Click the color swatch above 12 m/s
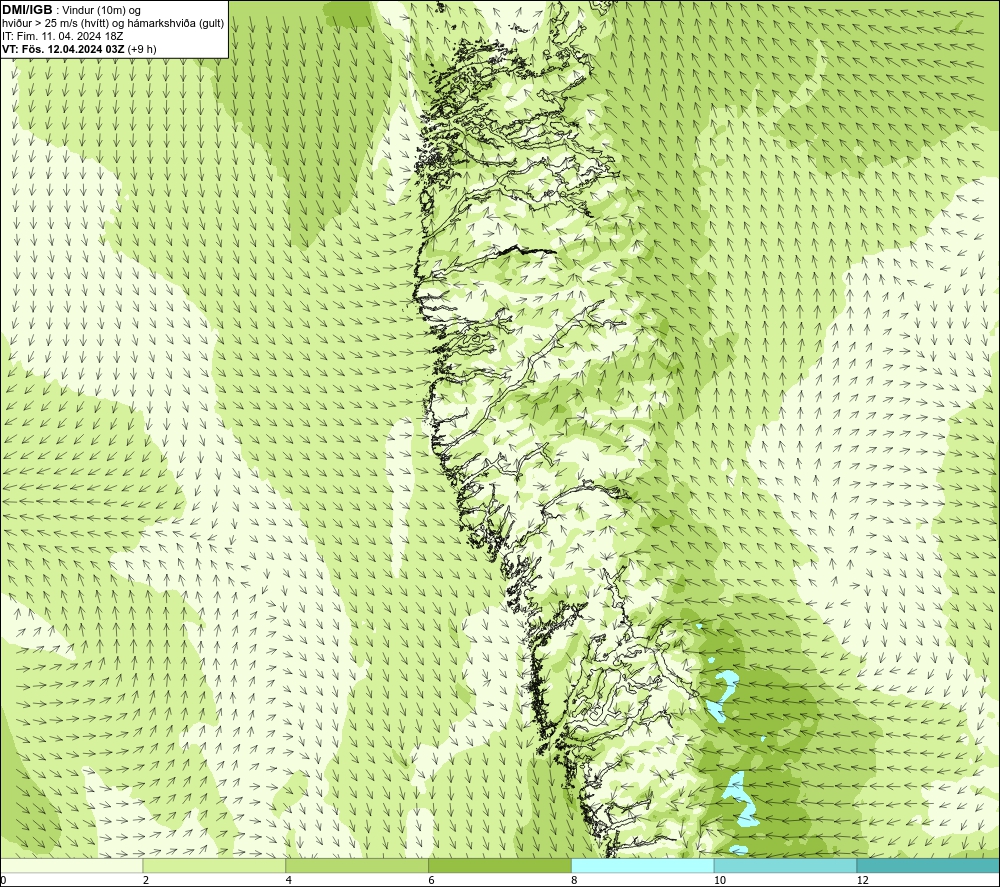Image resolution: width=1000 pixels, height=887 pixels. (928, 865)
